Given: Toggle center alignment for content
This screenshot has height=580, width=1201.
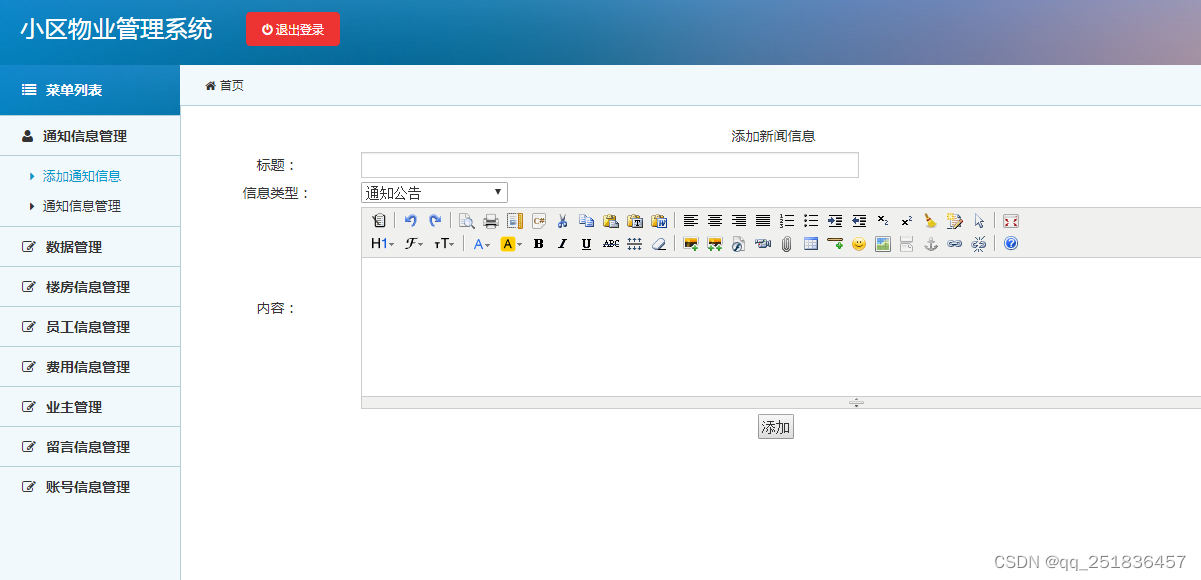Looking at the screenshot, I should [x=713, y=220].
